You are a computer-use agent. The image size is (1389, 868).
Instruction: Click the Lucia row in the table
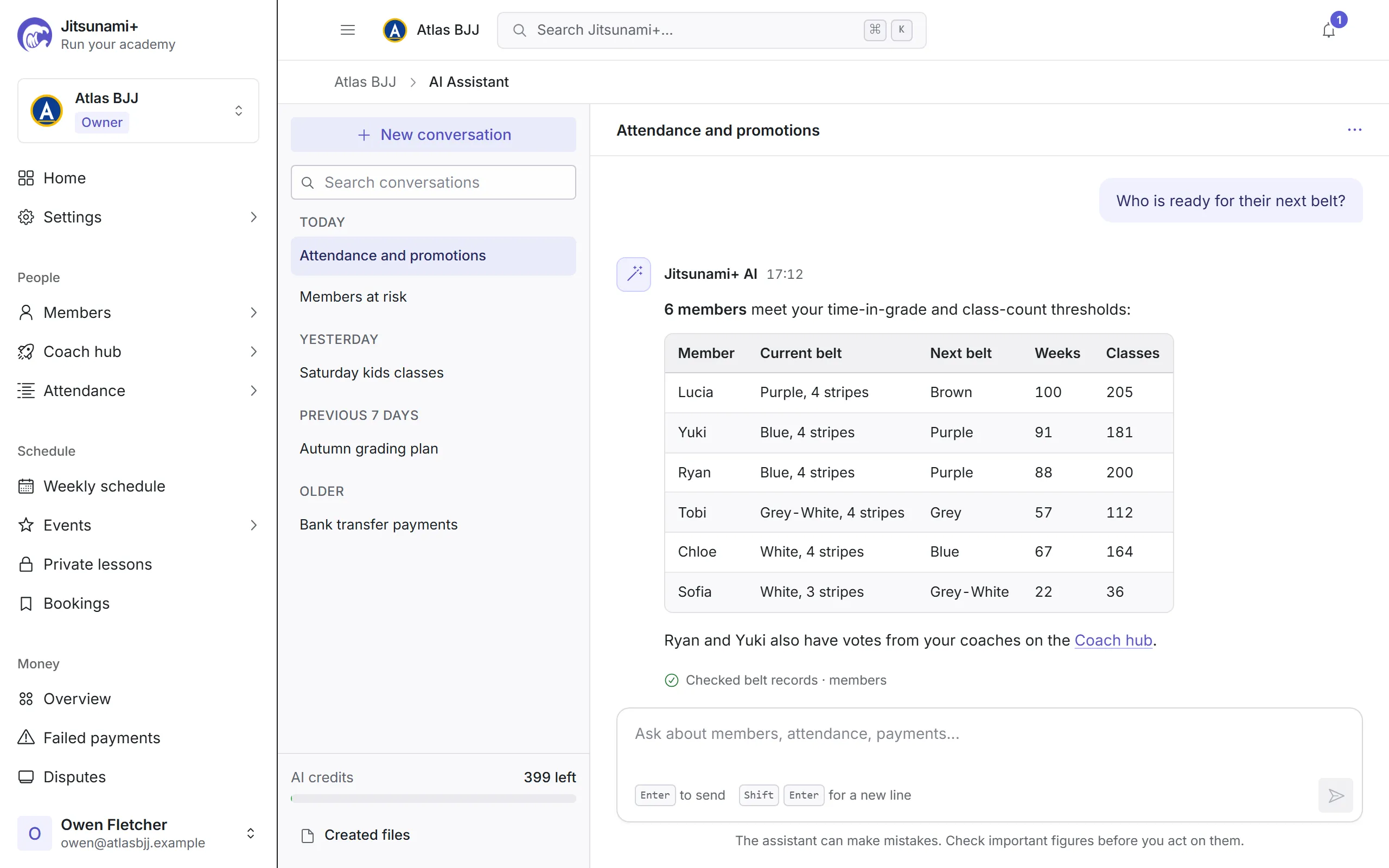pyautogui.click(x=919, y=392)
